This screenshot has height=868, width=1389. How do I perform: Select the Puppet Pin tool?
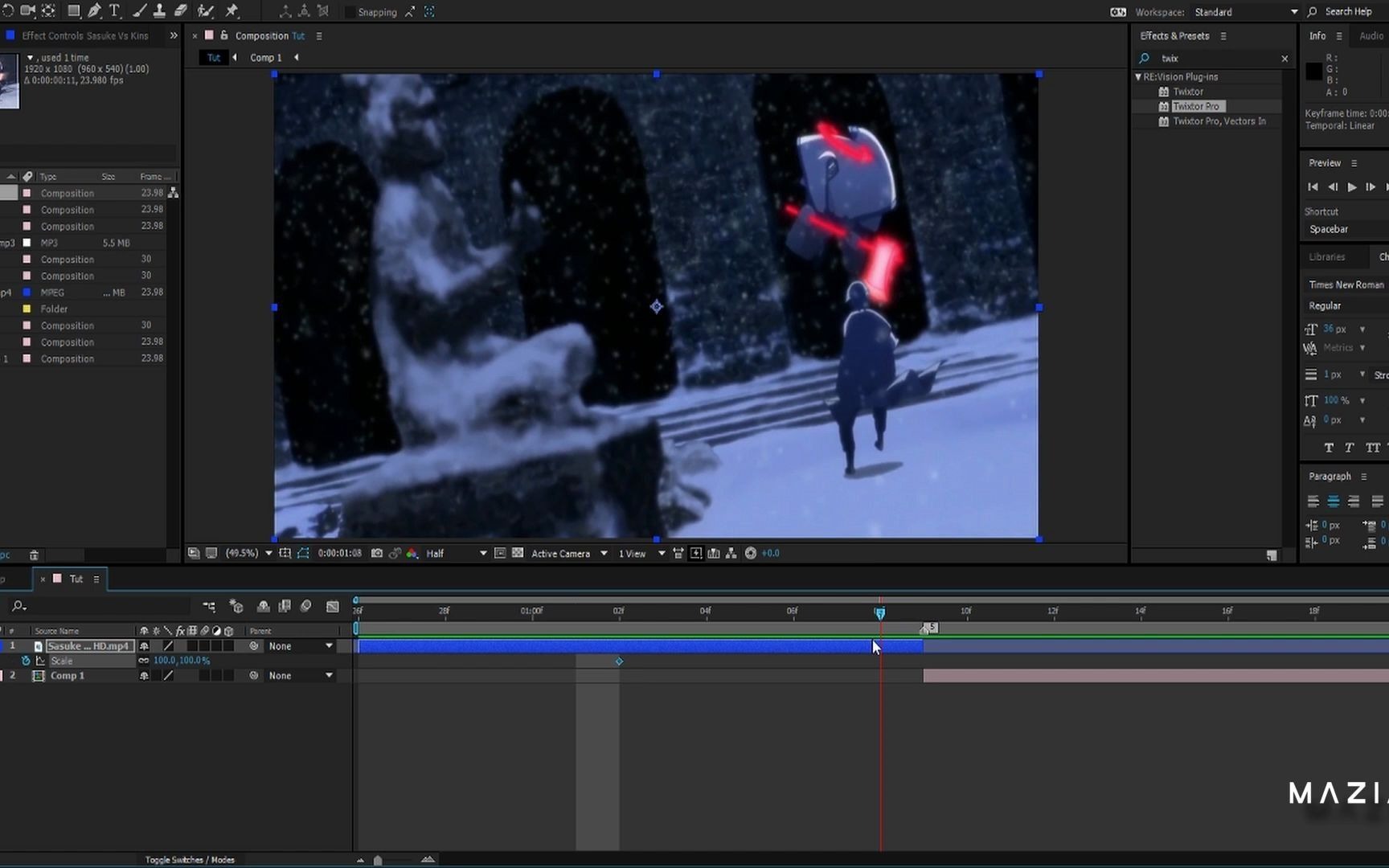click(x=232, y=10)
